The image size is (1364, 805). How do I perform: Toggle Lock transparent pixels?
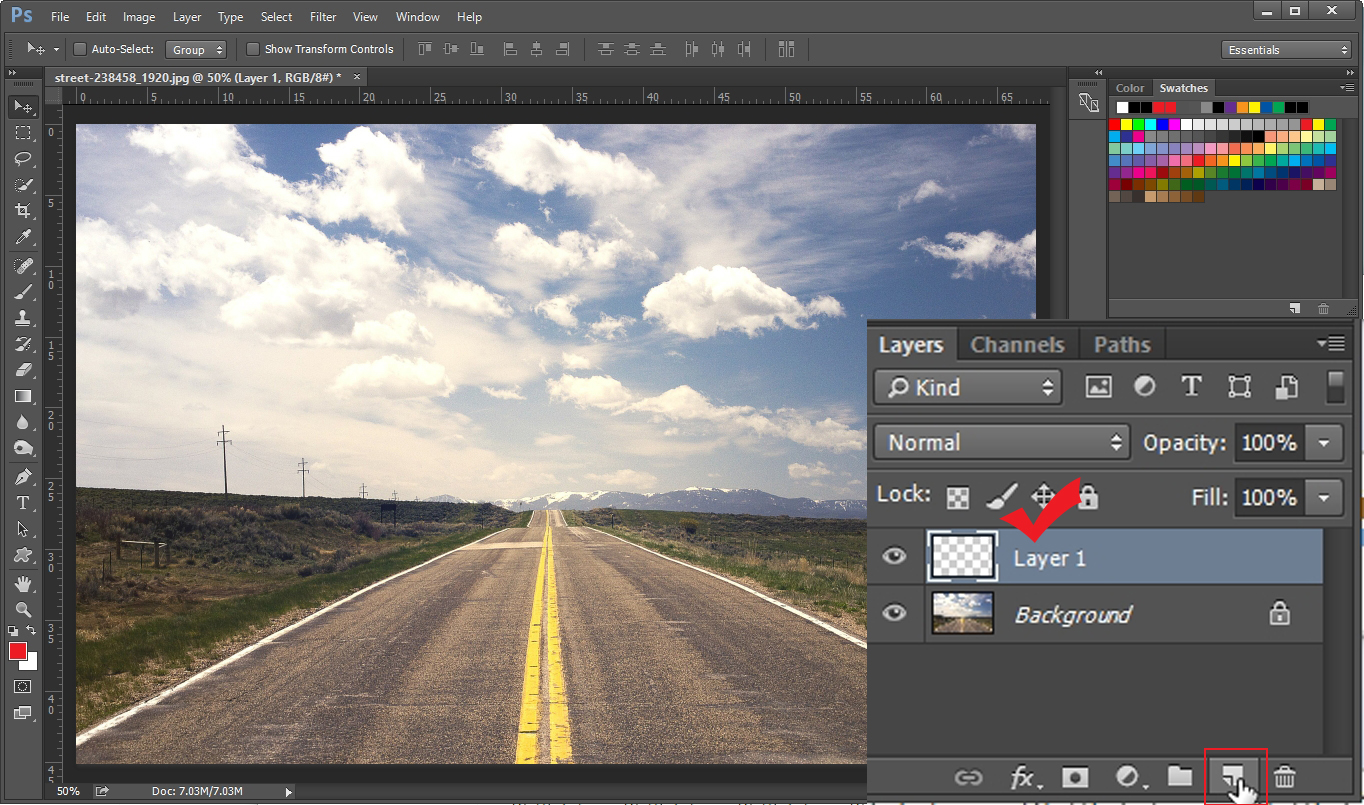pos(958,497)
